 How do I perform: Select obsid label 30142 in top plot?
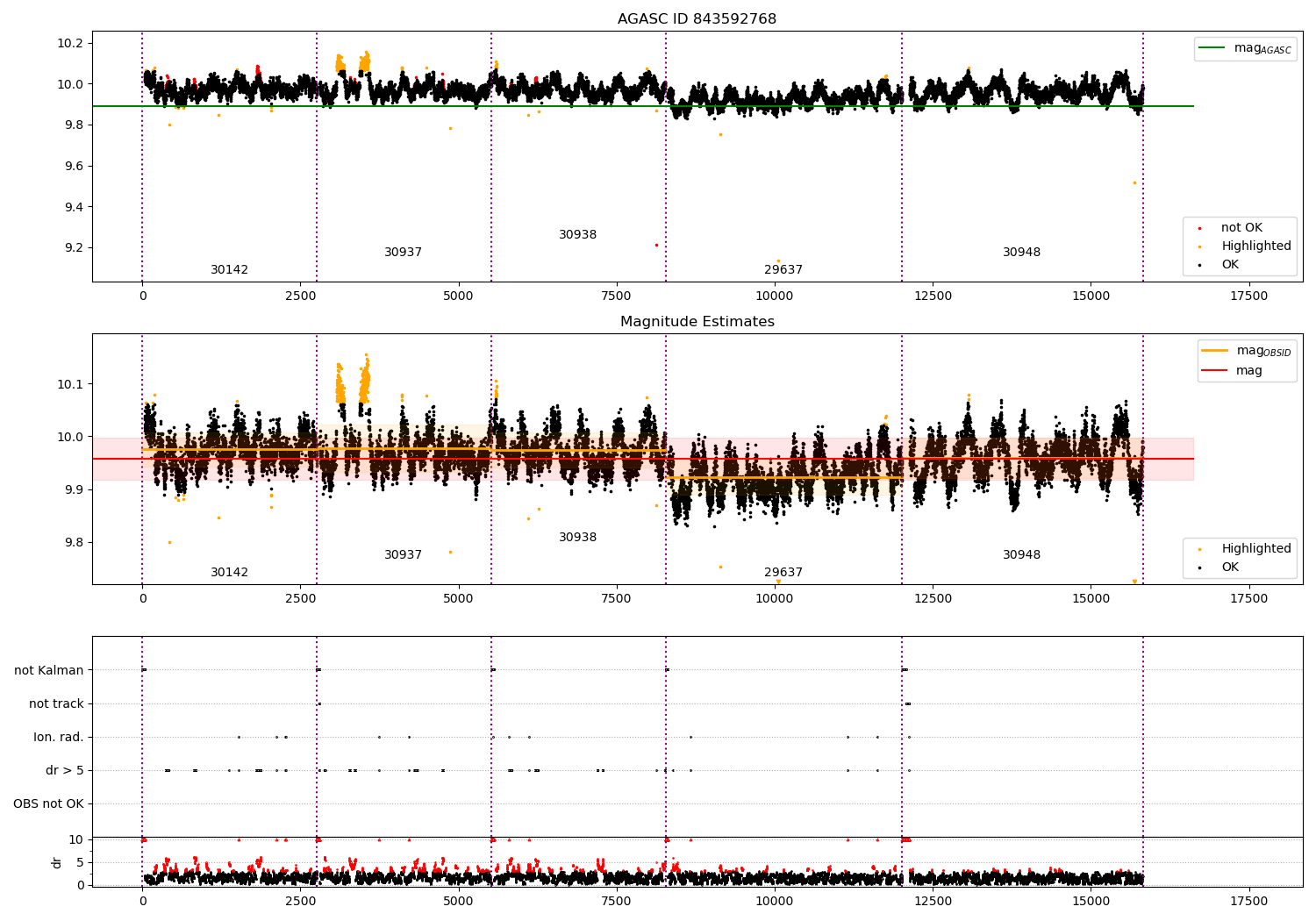pos(229,269)
